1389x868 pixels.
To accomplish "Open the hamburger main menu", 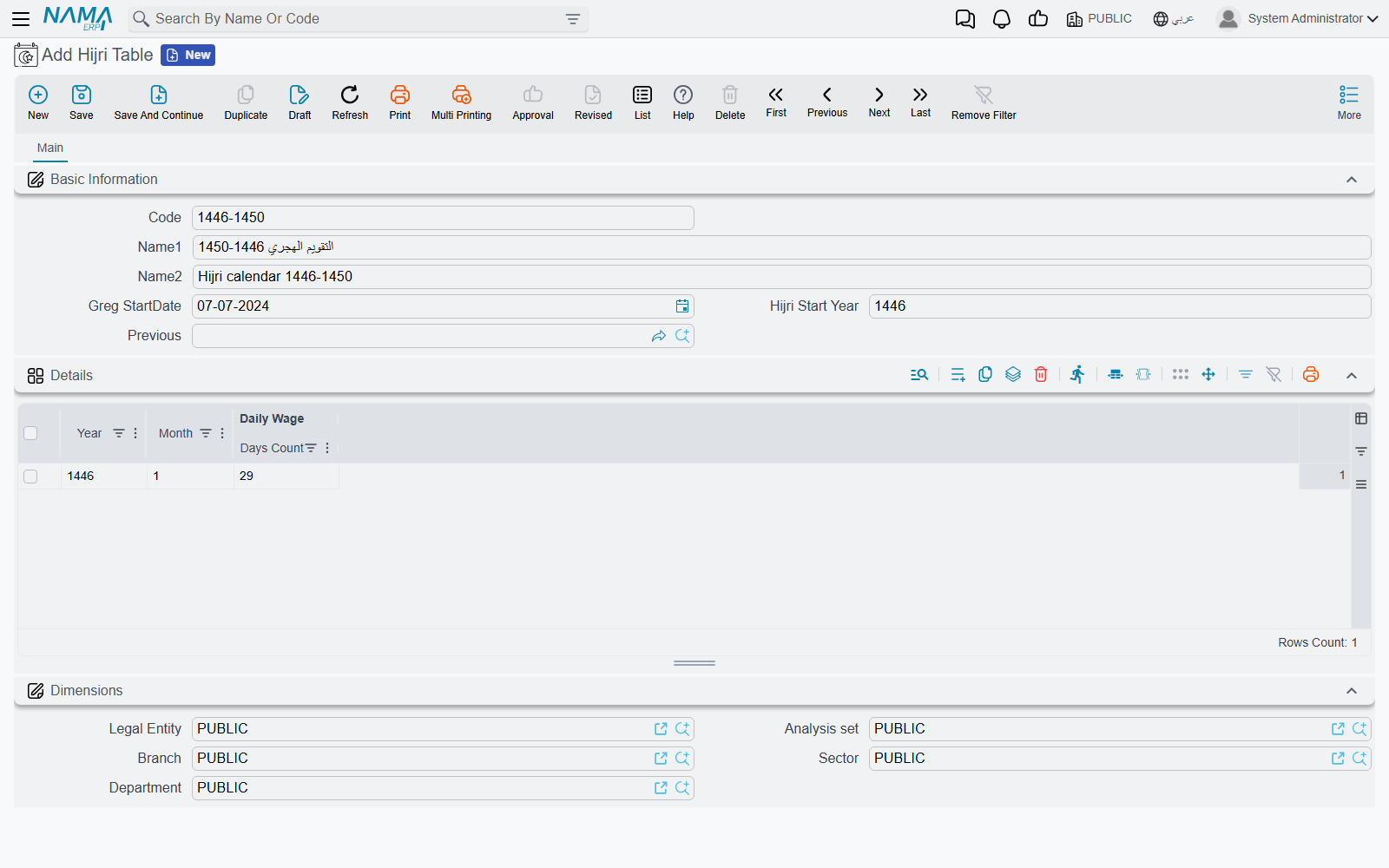I will [21, 19].
